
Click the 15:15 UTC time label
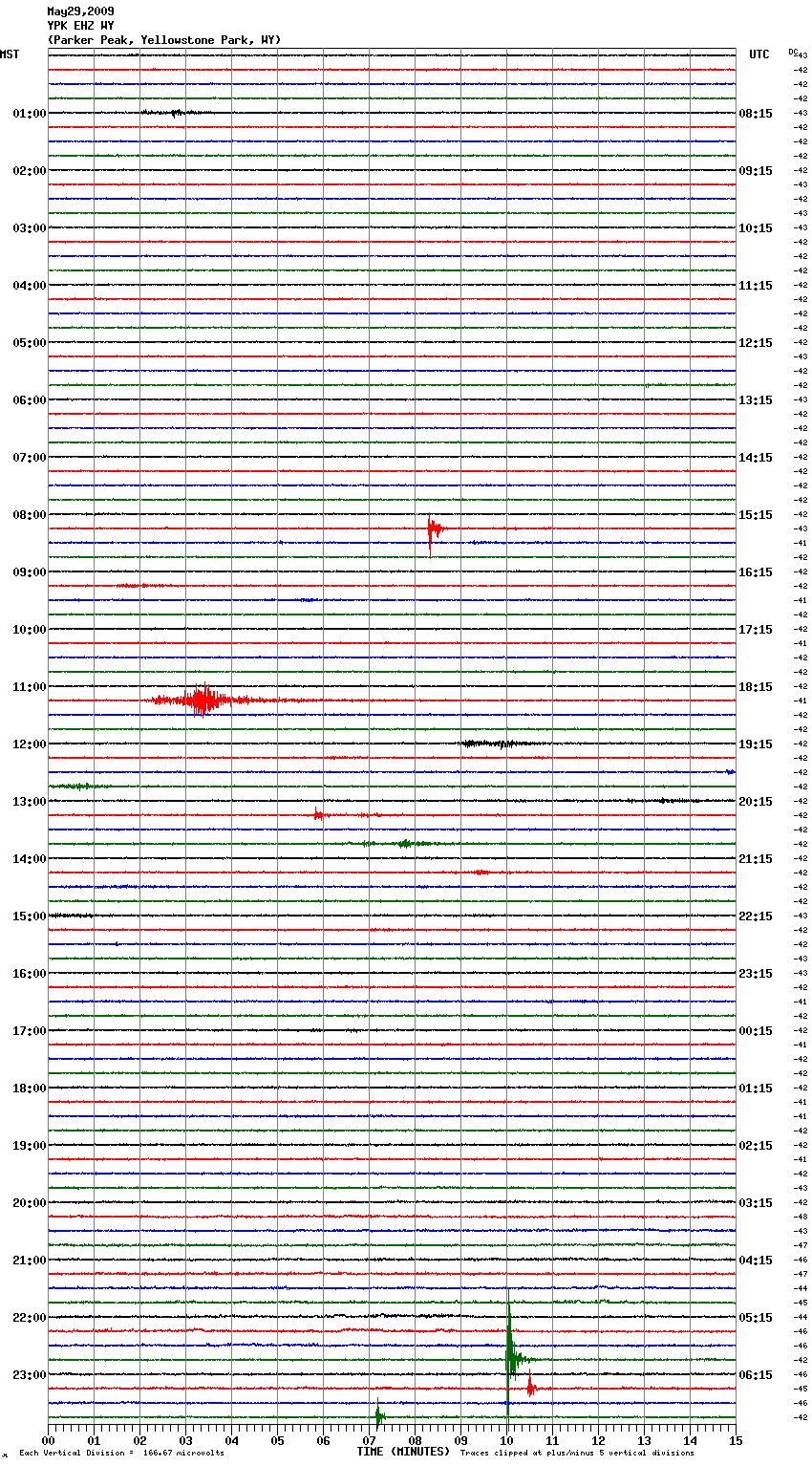coord(756,515)
